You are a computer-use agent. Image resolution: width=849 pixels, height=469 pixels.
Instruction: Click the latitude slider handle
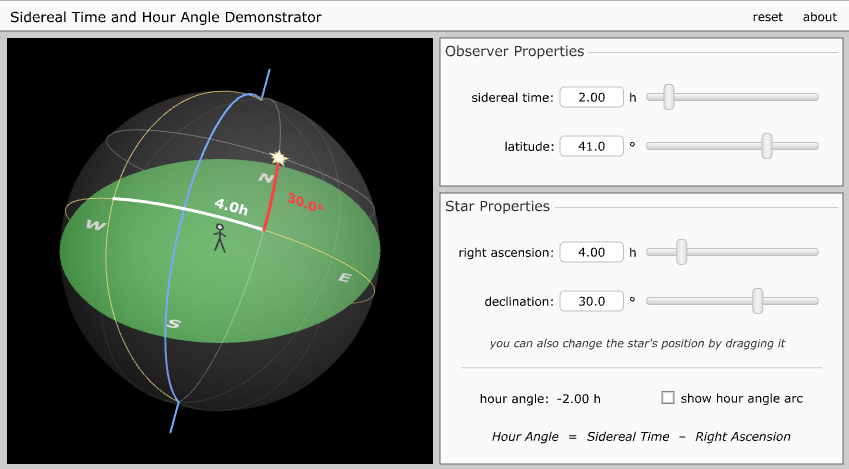click(x=767, y=146)
